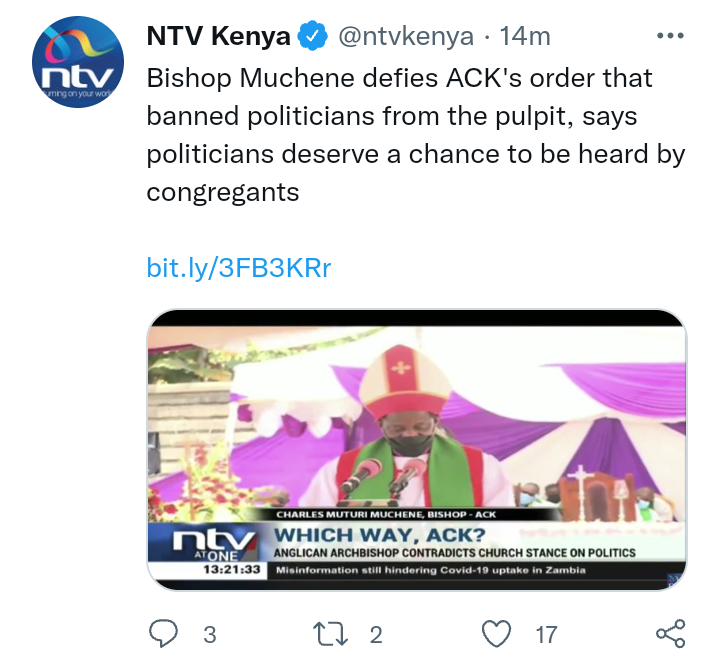Open the @ntvkenya handle
Screen dimensions: 720x667
click(406, 36)
